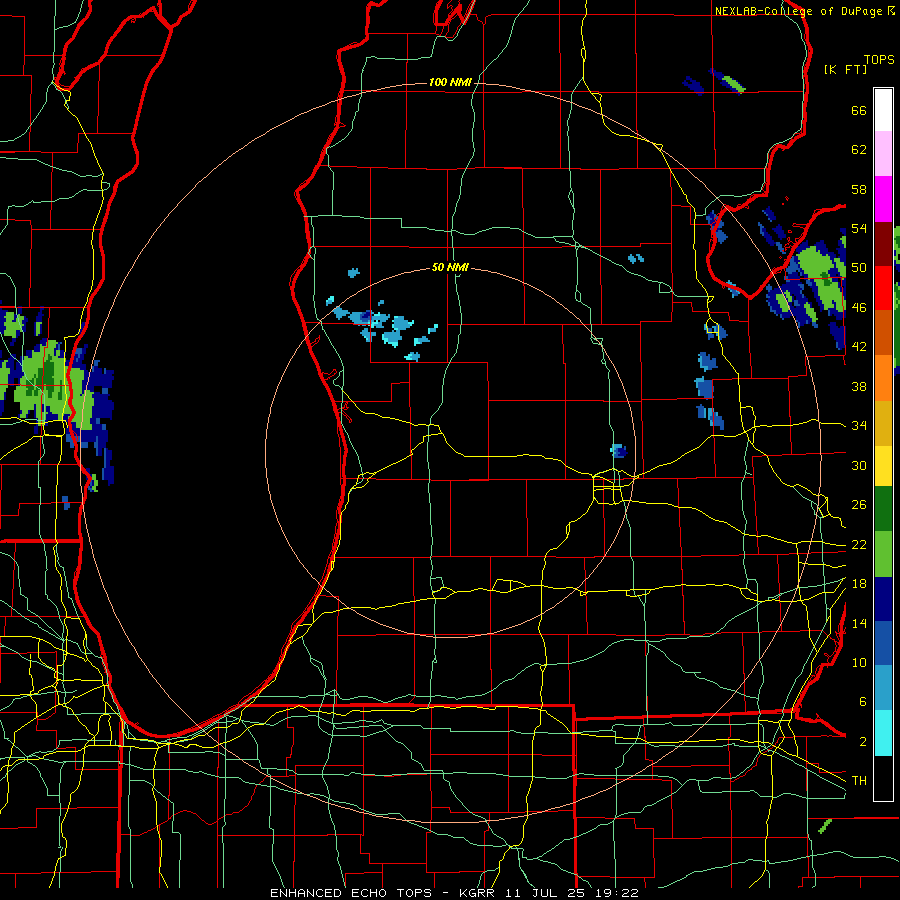The width and height of the screenshot is (900, 900).
Task: Click the cyan legend swatch
Action: tap(883, 733)
